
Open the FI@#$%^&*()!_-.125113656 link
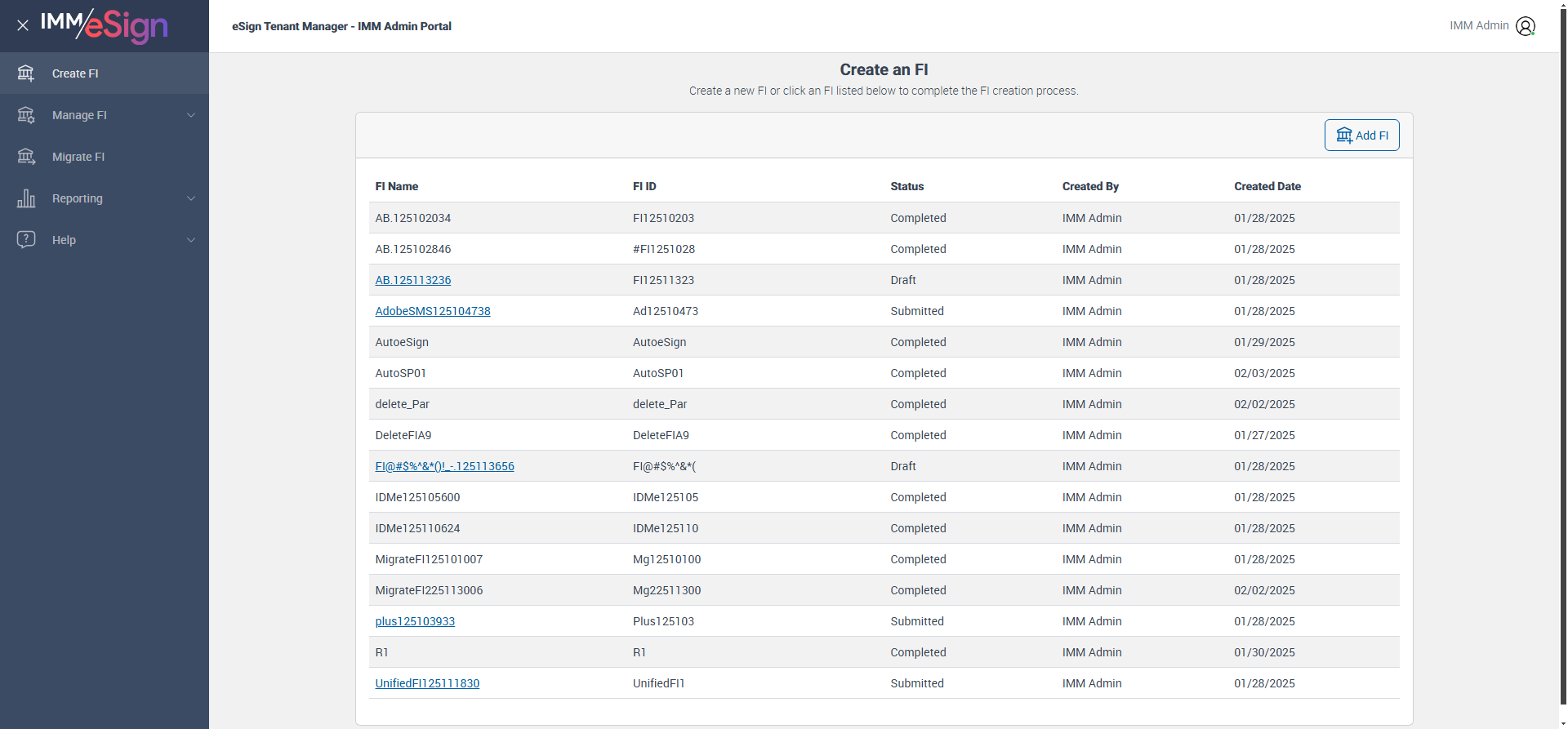[x=444, y=466]
